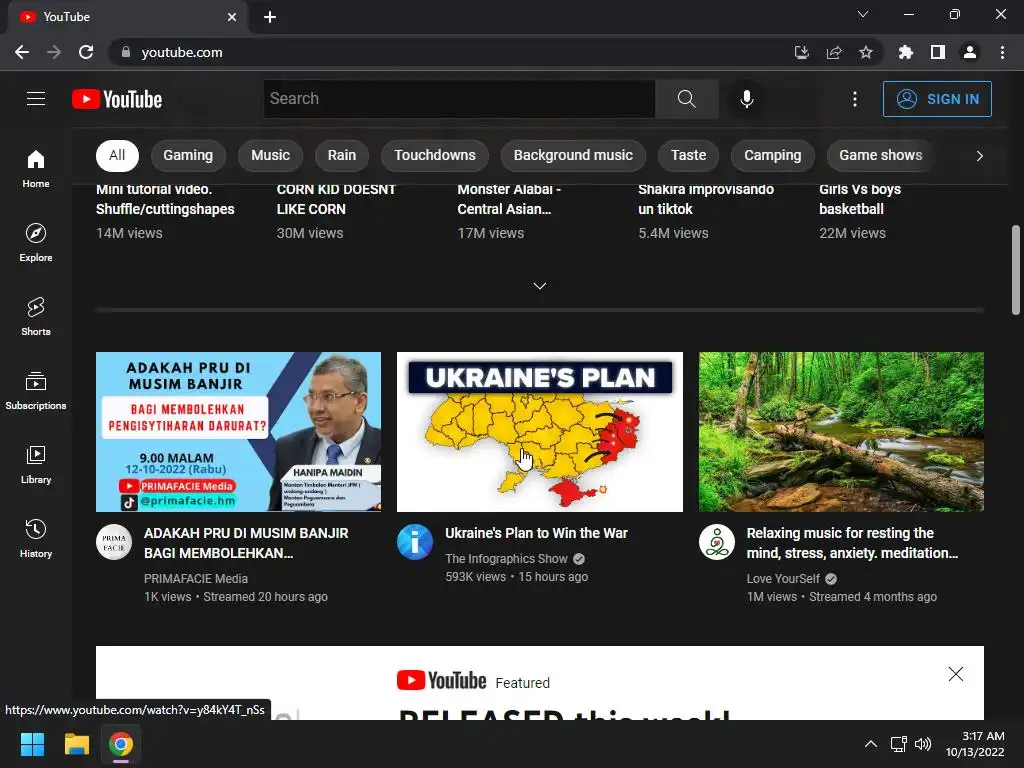Close the YouTube Featured banner
This screenshot has height=768, width=1024.
[955, 674]
